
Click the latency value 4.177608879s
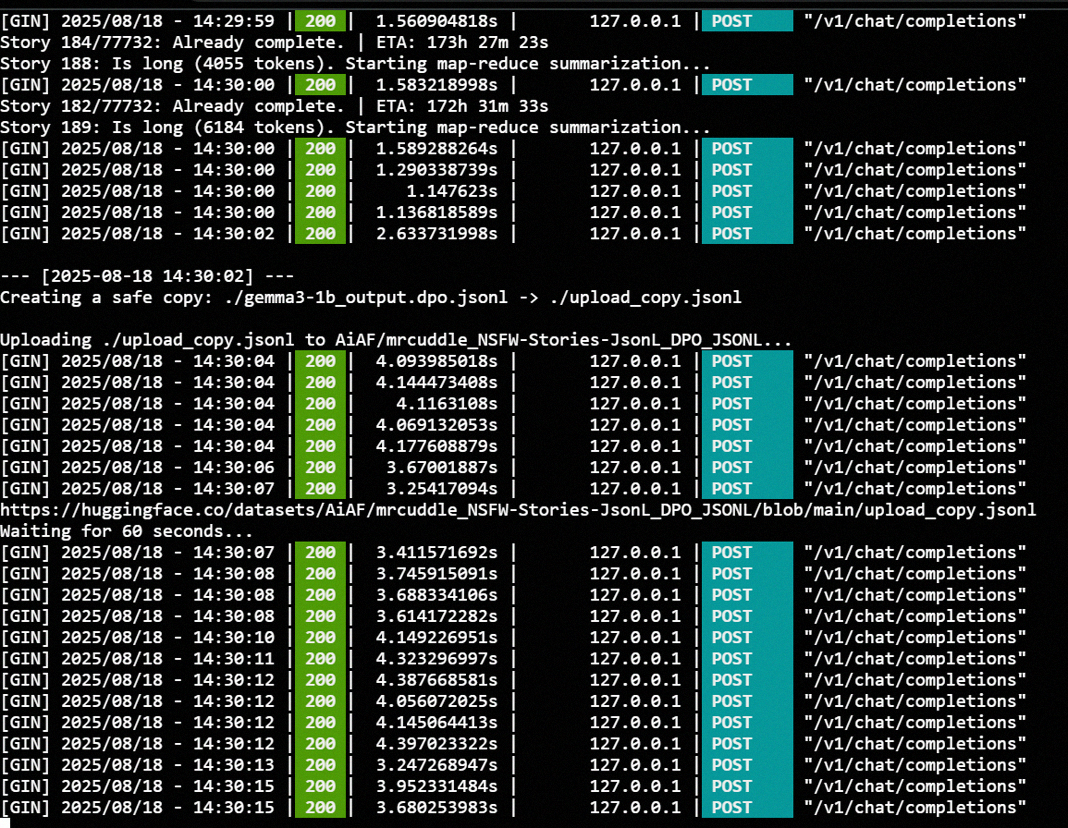click(437, 446)
